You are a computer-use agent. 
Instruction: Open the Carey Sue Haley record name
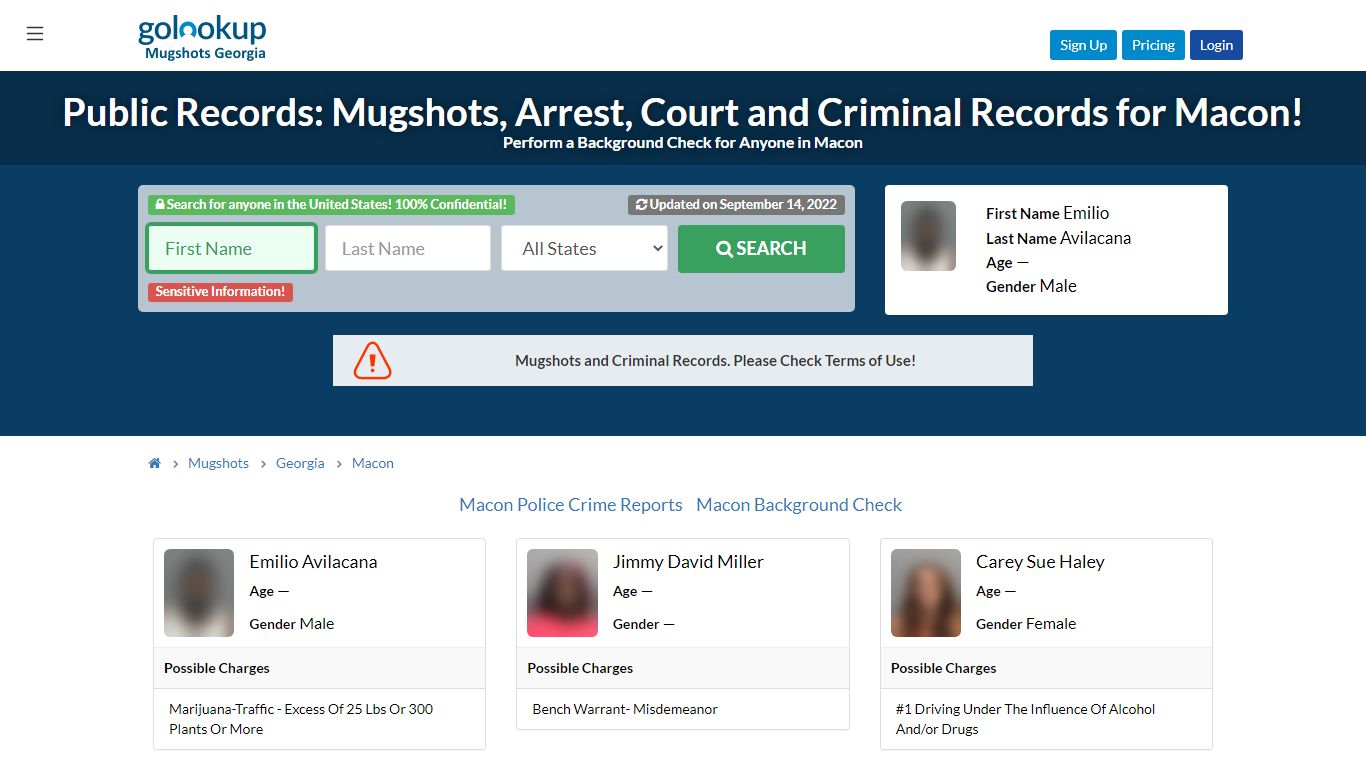[x=1040, y=562]
